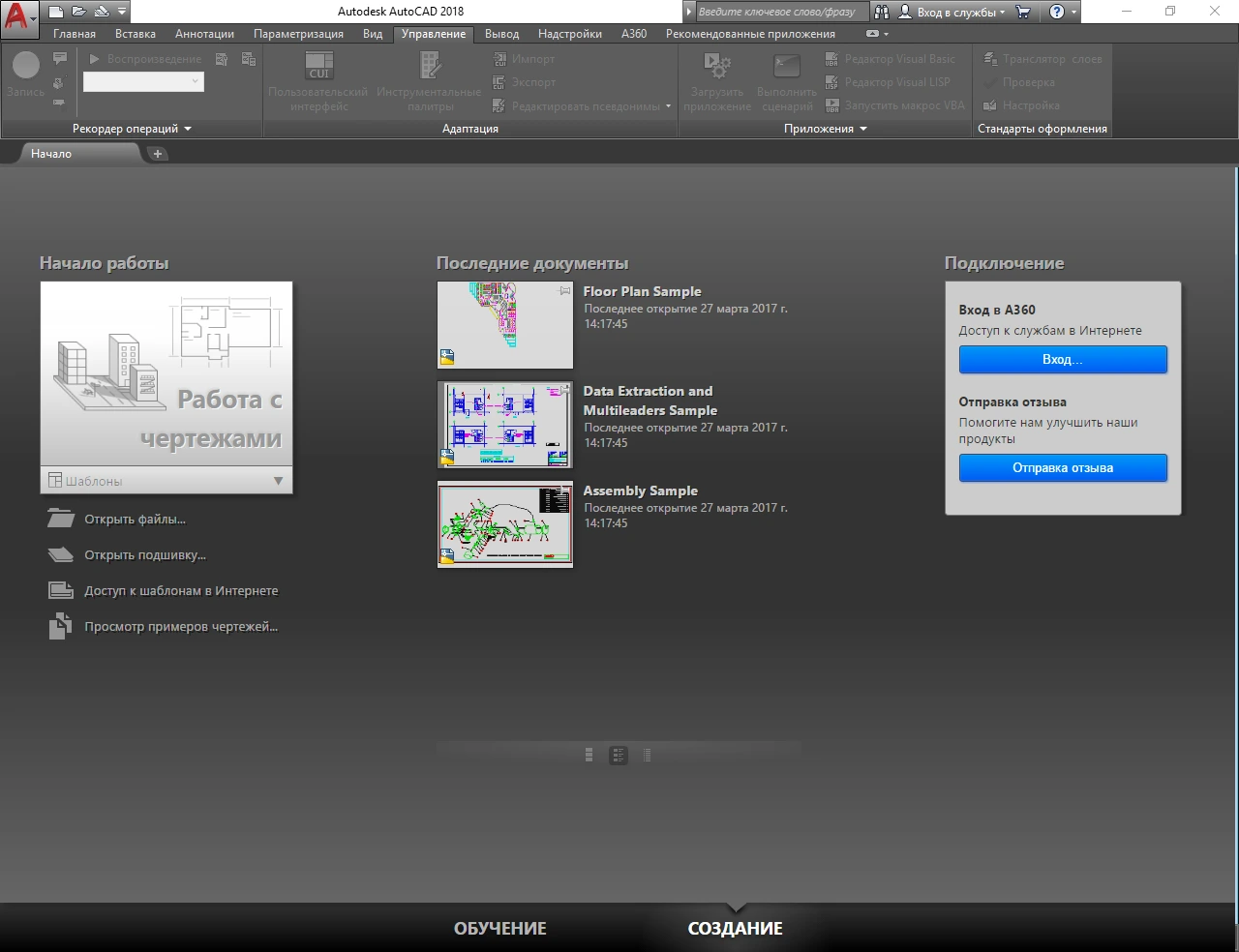The width and height of the screenshot is (1239, 952).
Task: Open the Assembly Sample thumbnail
Action: [505, 524]
